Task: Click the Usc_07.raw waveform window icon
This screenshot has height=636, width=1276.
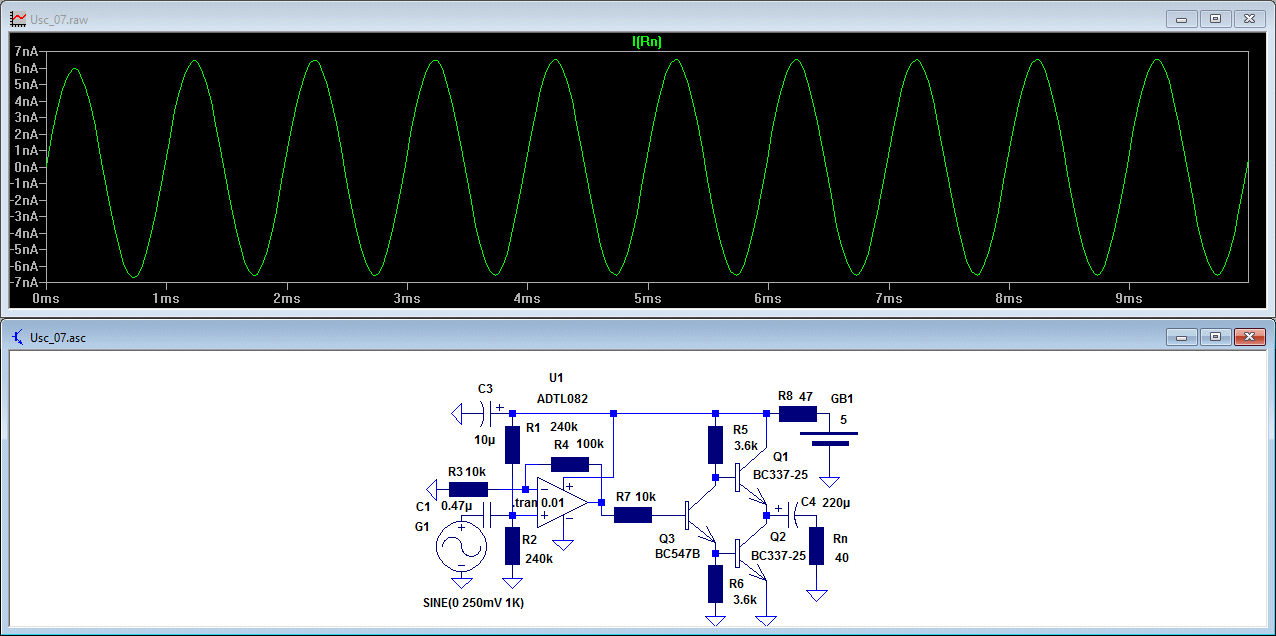Action: point(16,19)
